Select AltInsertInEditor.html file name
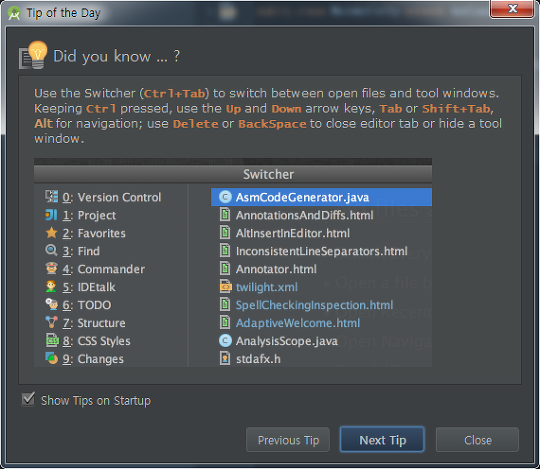The height and width of the screenshot is (469, 540). [293, 233]
